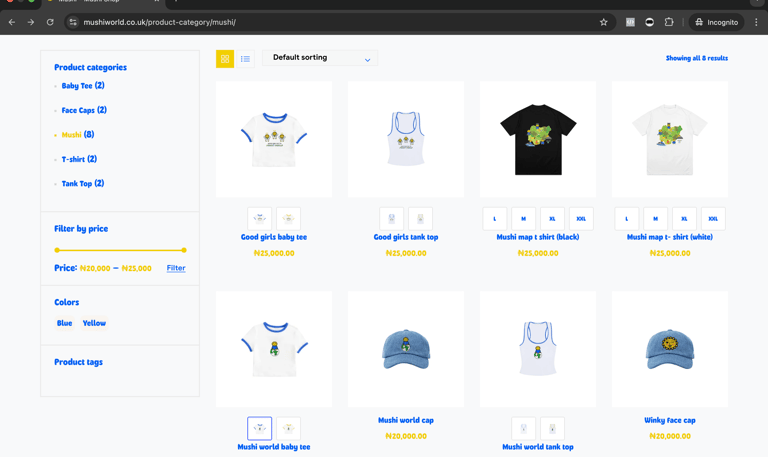Open Chrome's three-dot menu
The image size is (768, 457).
click(756, 22)
